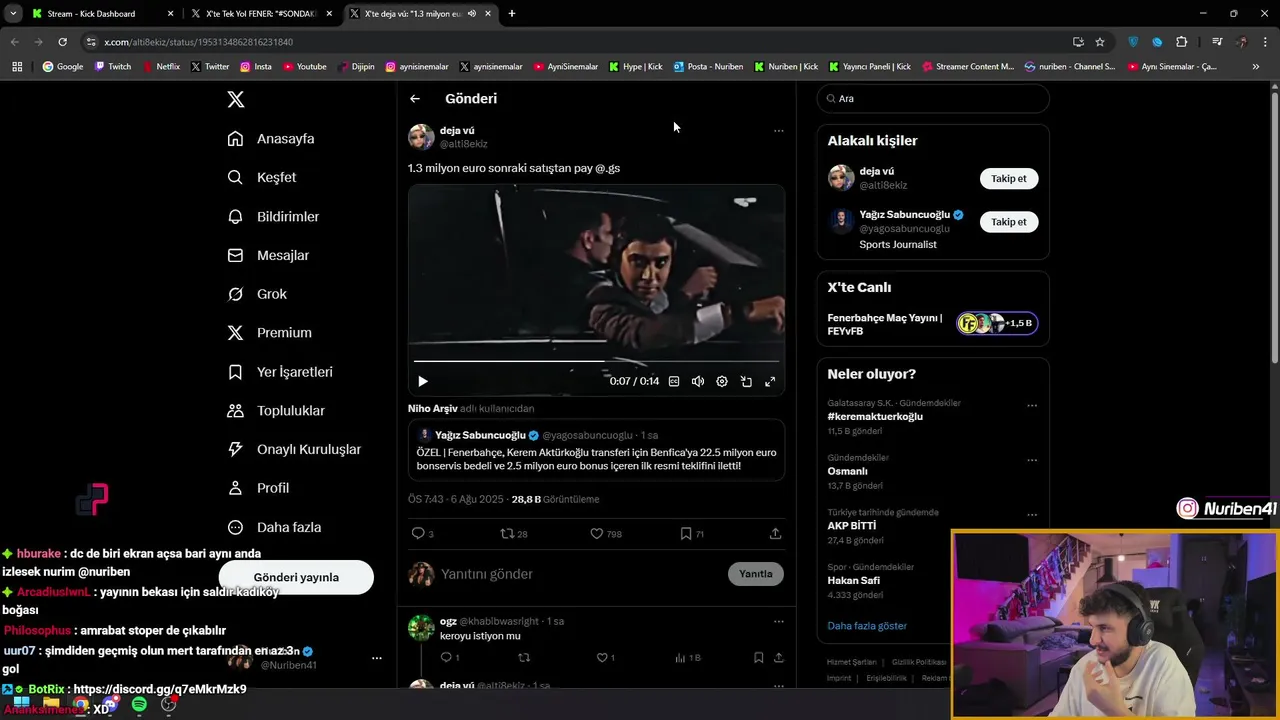Open Fenerbahçe Maç Yayını live broadcast
Image resolution: width=1280 pixels, height=720 pixels.
point(932,324)
